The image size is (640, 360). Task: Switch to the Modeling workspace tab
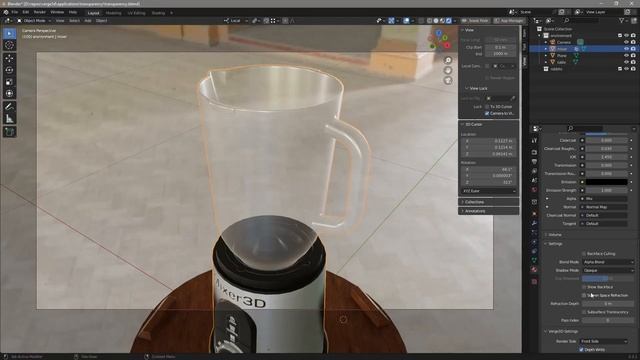tap(113, 13)
